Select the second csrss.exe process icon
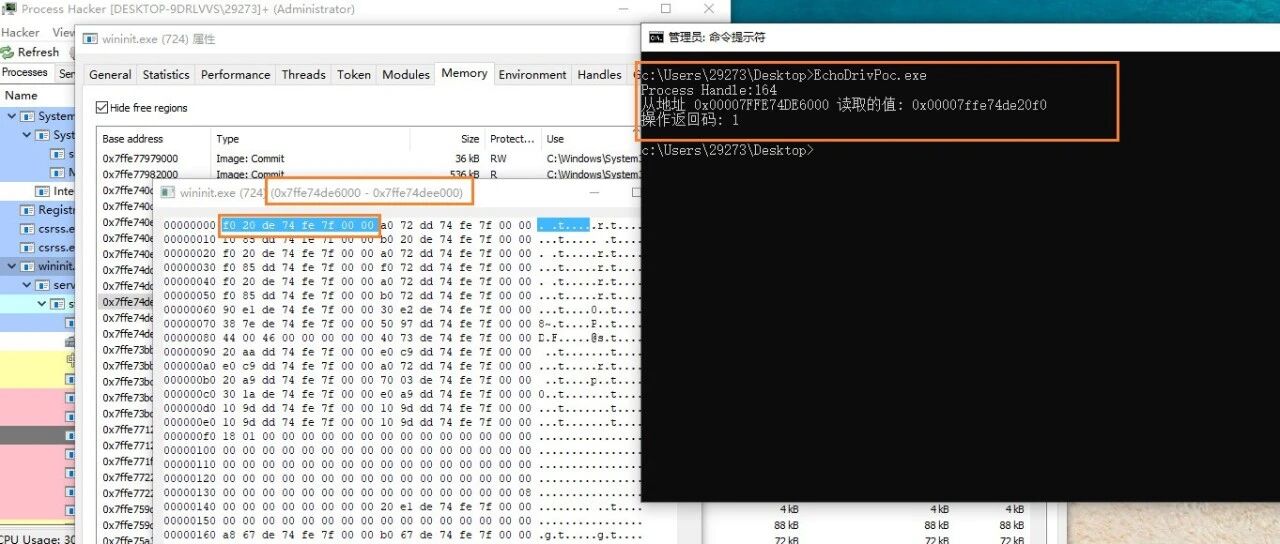 click(x=28, y=247)
